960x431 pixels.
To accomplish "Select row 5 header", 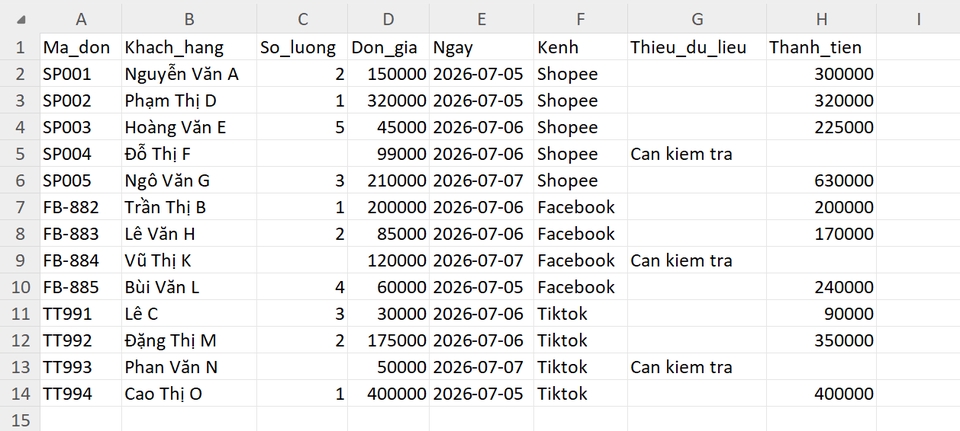I will coord(20,154).
